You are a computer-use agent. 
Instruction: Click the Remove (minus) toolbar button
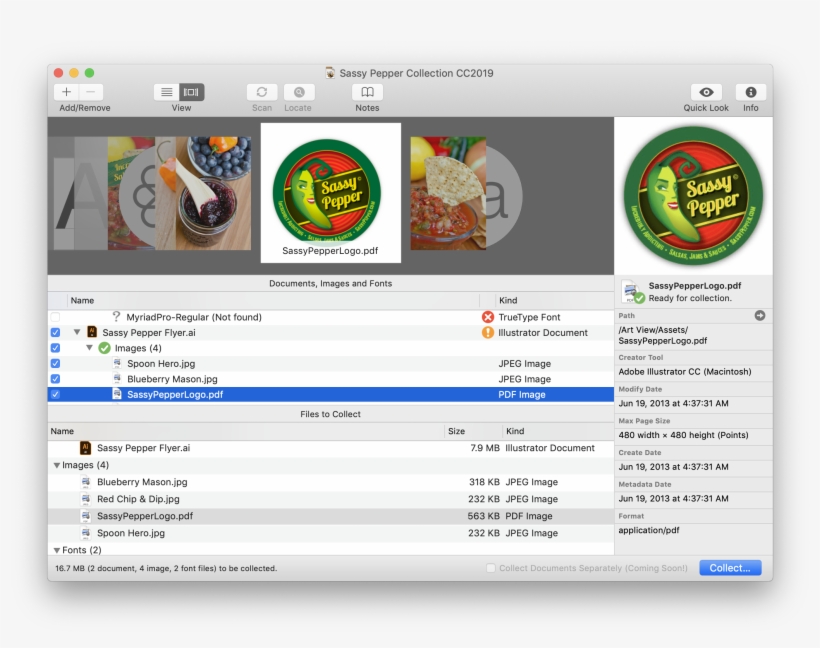(91, 92)
